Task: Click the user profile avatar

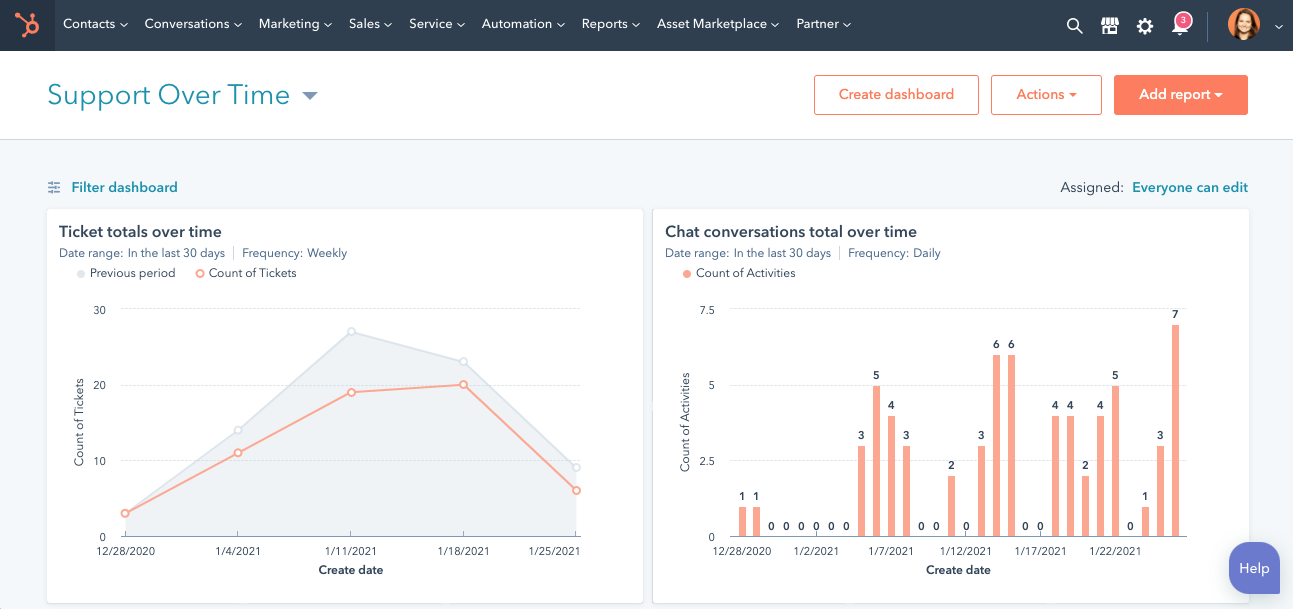Action: (1243, 25)
